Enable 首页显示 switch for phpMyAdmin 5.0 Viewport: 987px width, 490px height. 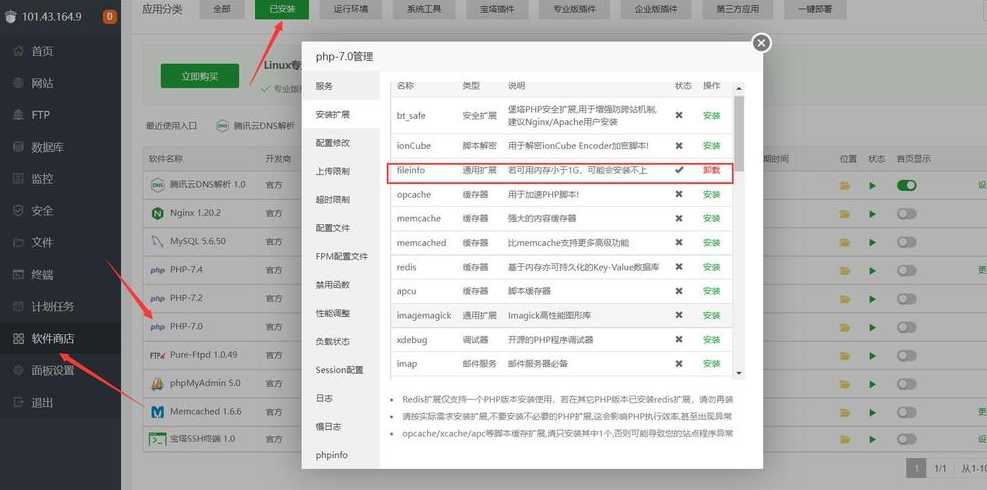point(906,384)
